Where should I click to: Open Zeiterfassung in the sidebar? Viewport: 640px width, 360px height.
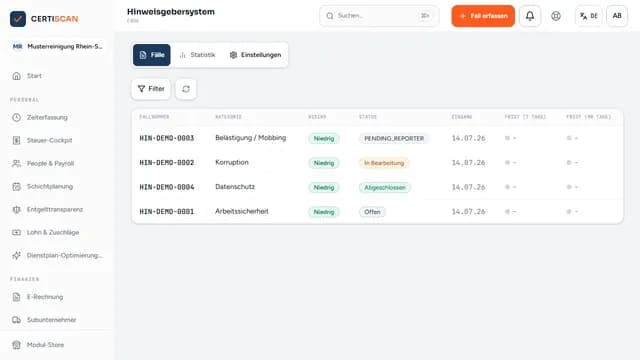point(57,118)
